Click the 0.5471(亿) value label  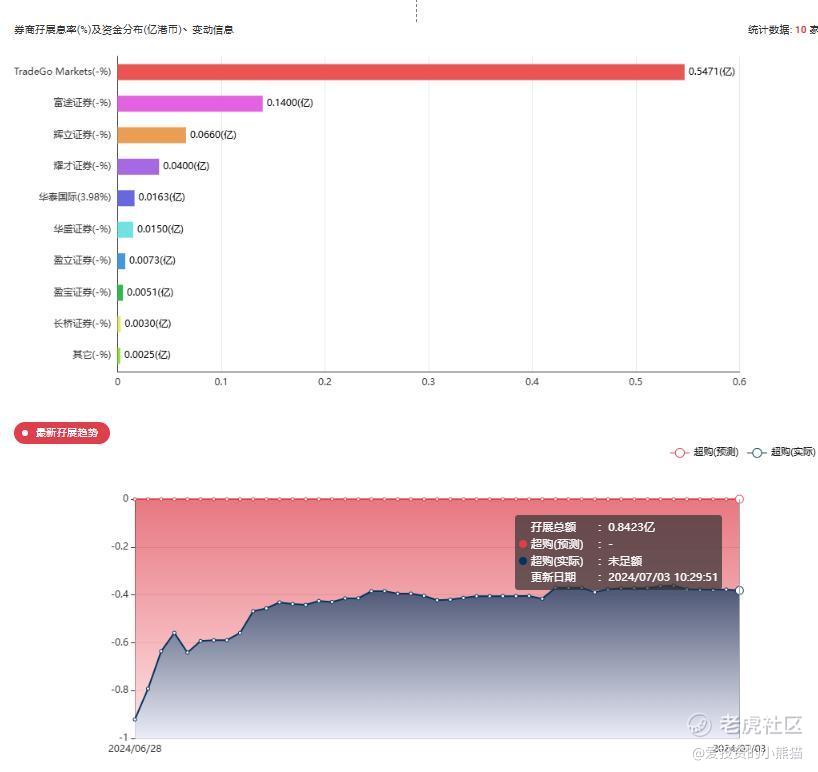[712, 71]
